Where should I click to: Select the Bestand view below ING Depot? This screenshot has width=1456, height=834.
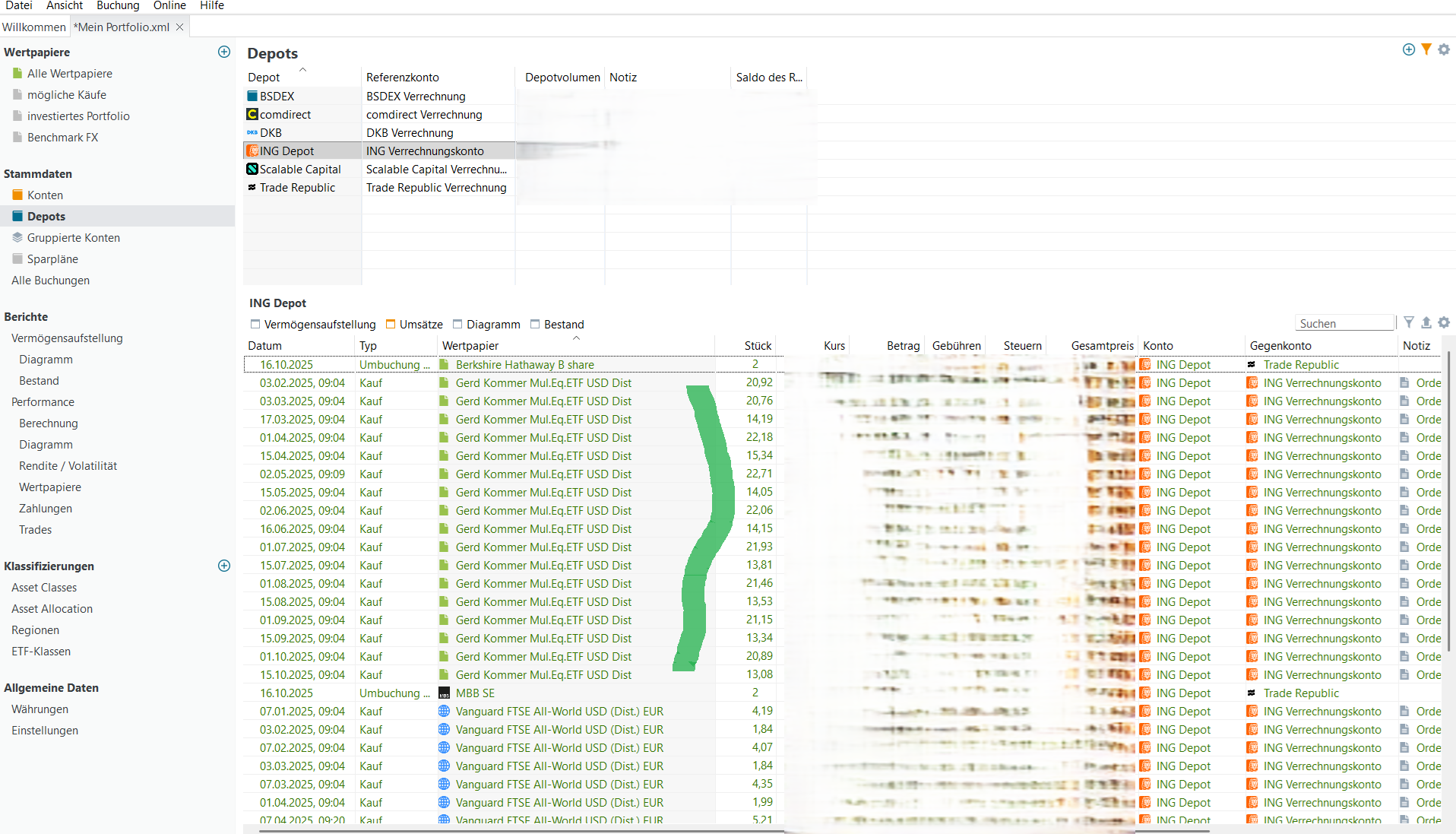(557, 325)
